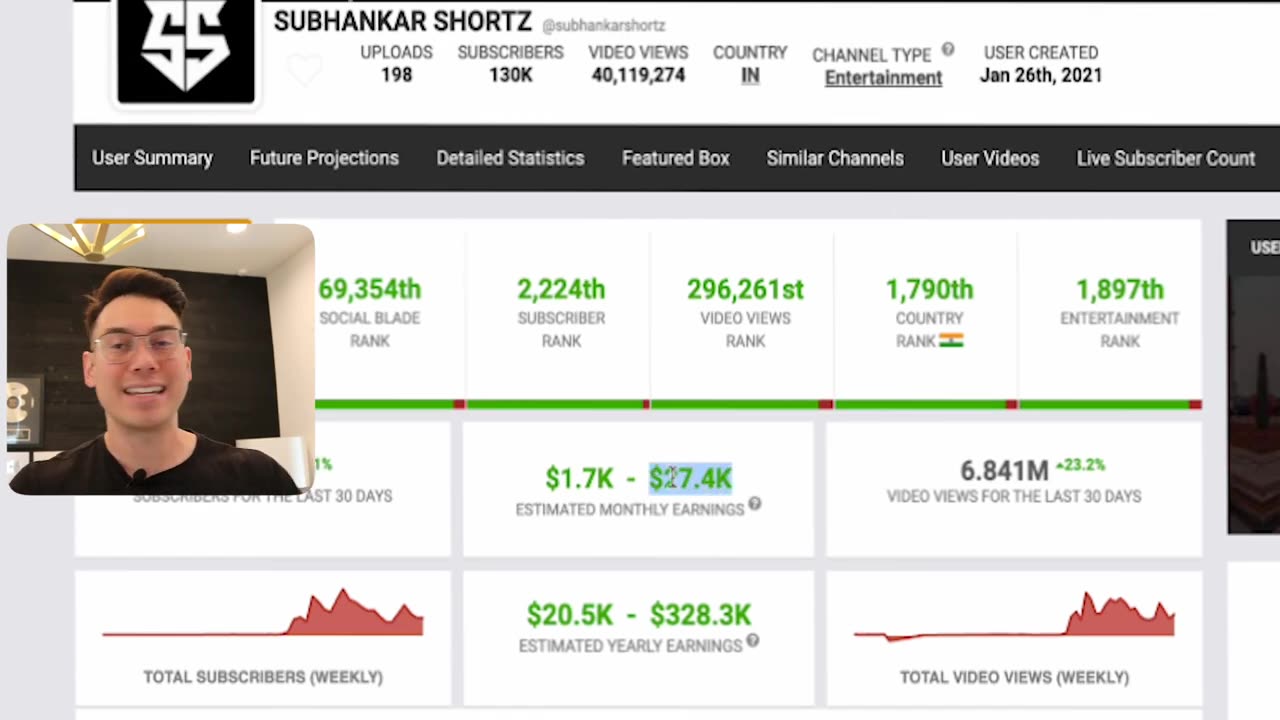Screen dimensions: 1280x720
Task: Open the User Videos tab
Action: pos(990,158)
